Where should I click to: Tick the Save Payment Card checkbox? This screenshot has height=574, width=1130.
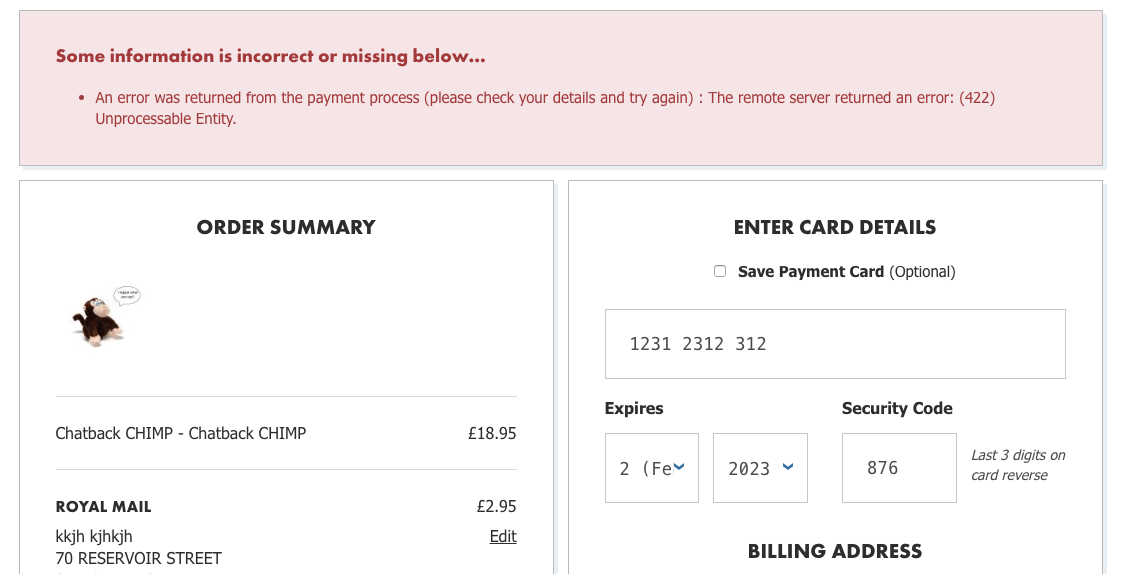(720, 271)
